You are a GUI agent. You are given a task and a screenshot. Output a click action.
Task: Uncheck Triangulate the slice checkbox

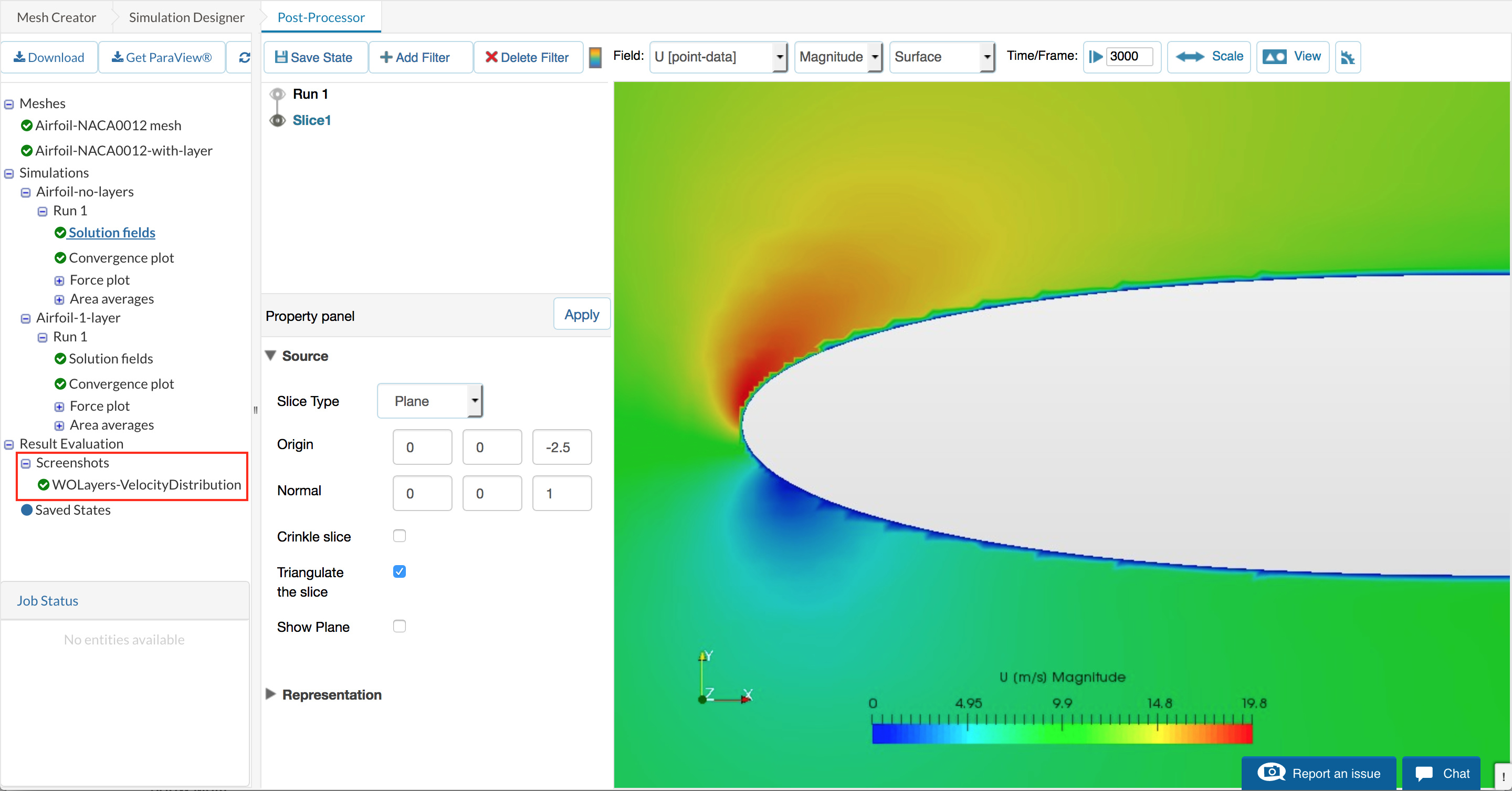click(399, 571)
